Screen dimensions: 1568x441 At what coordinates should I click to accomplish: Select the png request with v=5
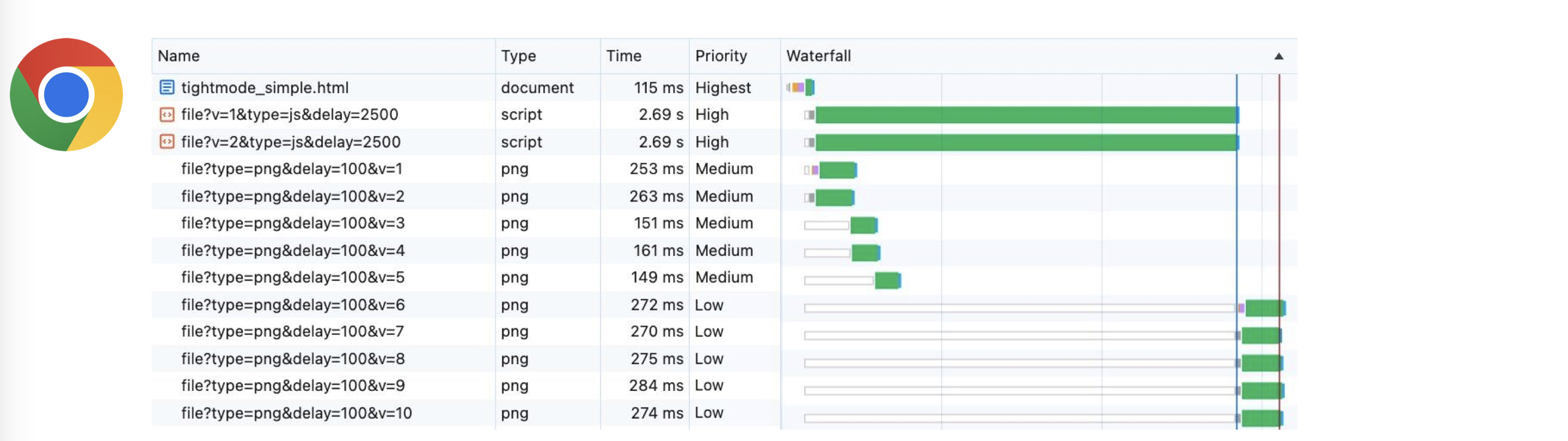coord(293,278)
